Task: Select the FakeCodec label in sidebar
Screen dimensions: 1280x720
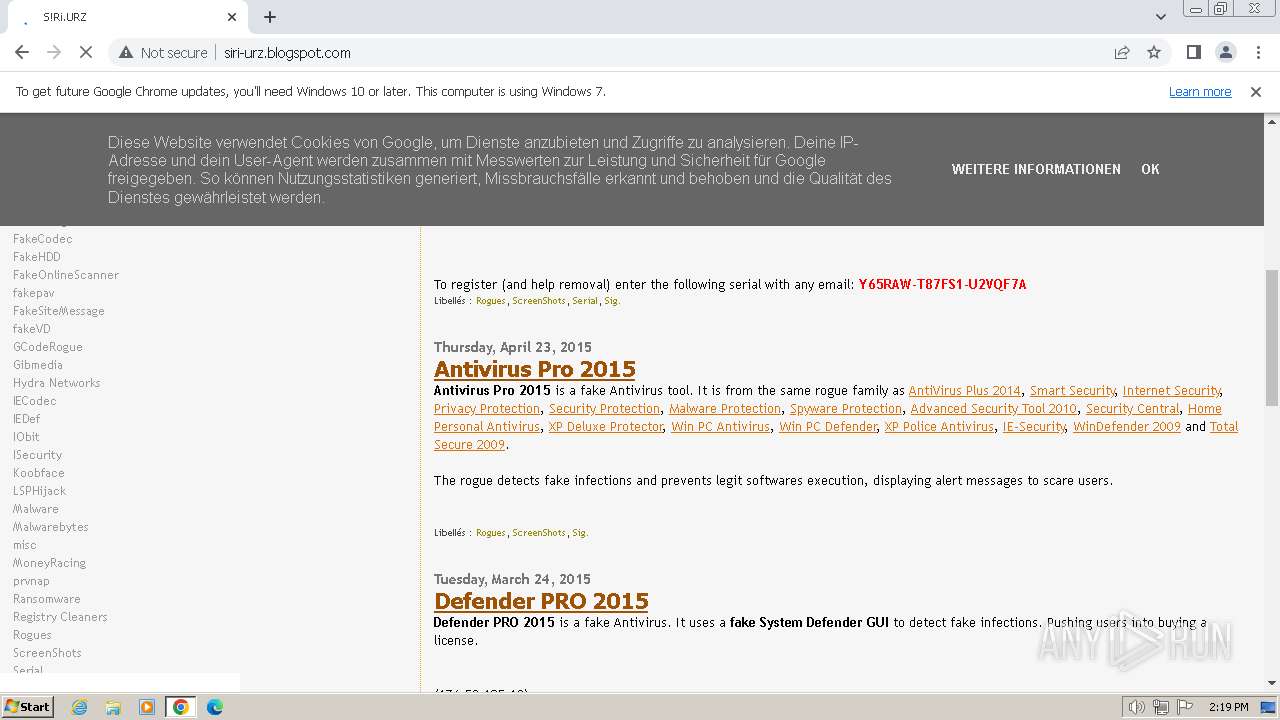Action: (42, 239)
